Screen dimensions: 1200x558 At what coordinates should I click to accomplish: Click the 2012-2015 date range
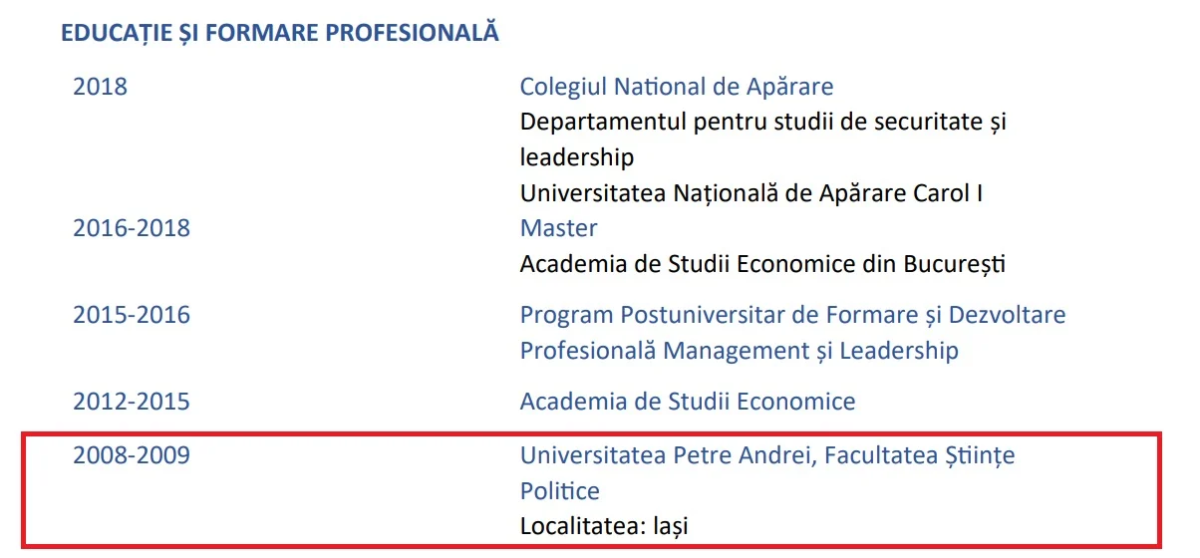[131, 402]
